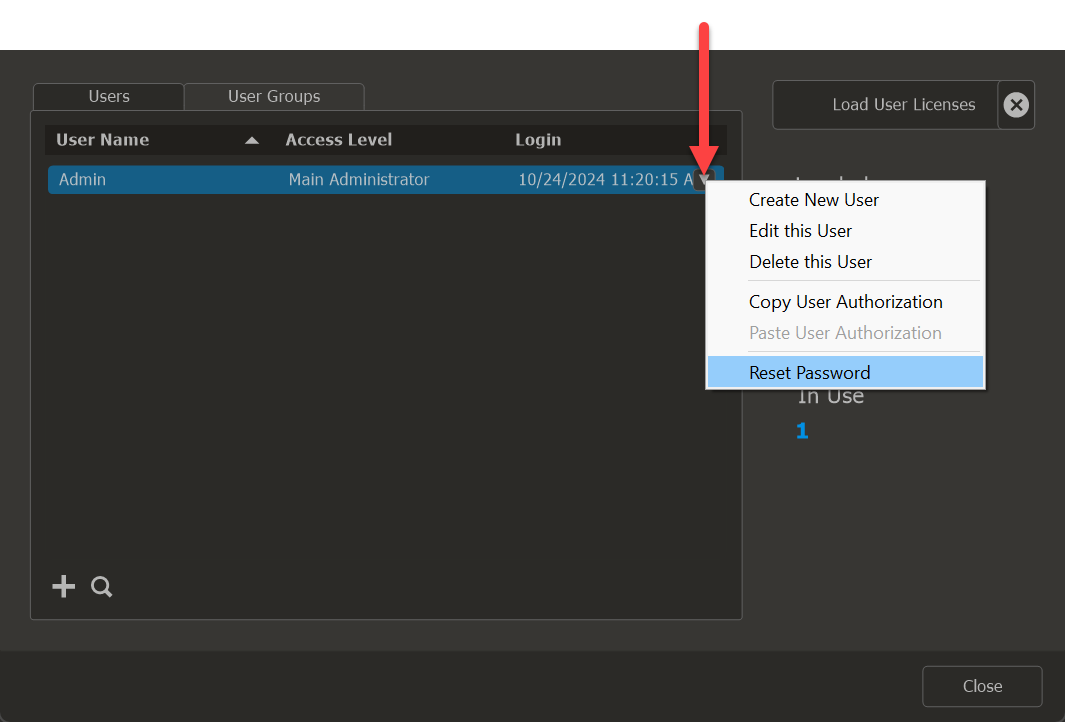Click the User Name column header
The width and height of the screenshot is (1065, 722).
click(x=103, y=140)
